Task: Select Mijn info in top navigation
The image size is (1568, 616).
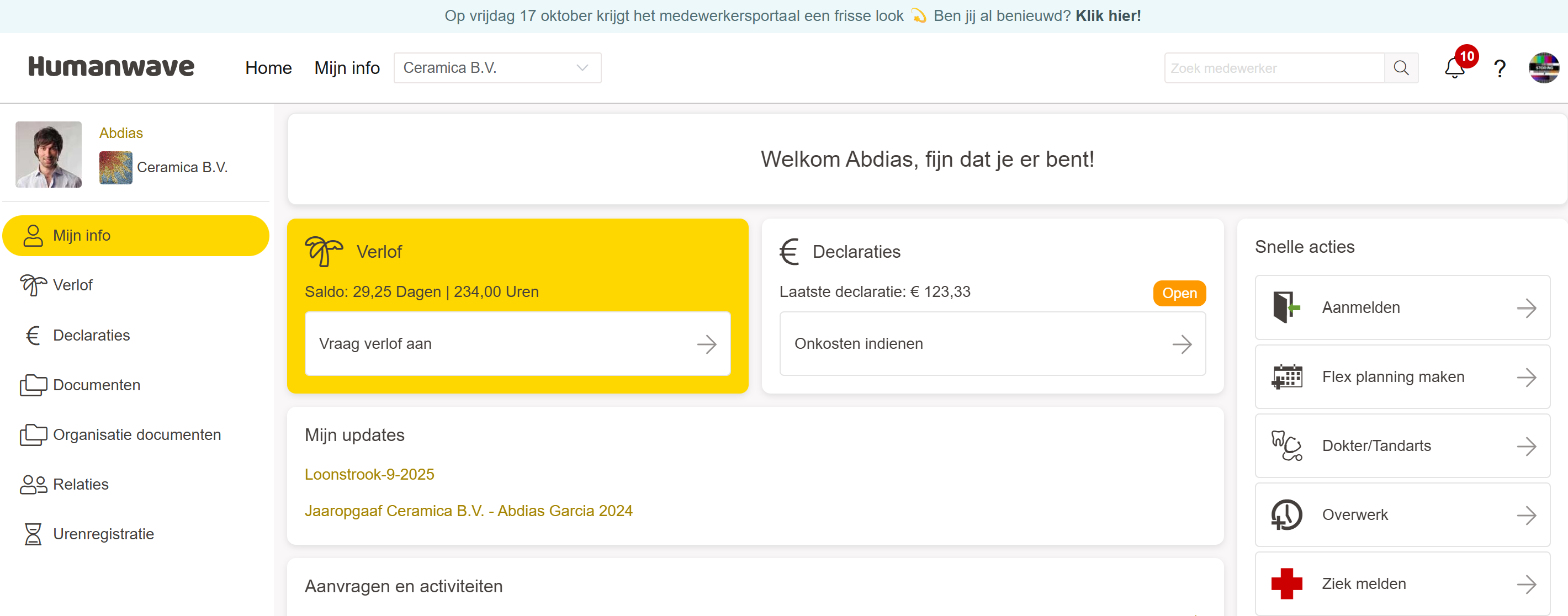Action: (346, 68)
